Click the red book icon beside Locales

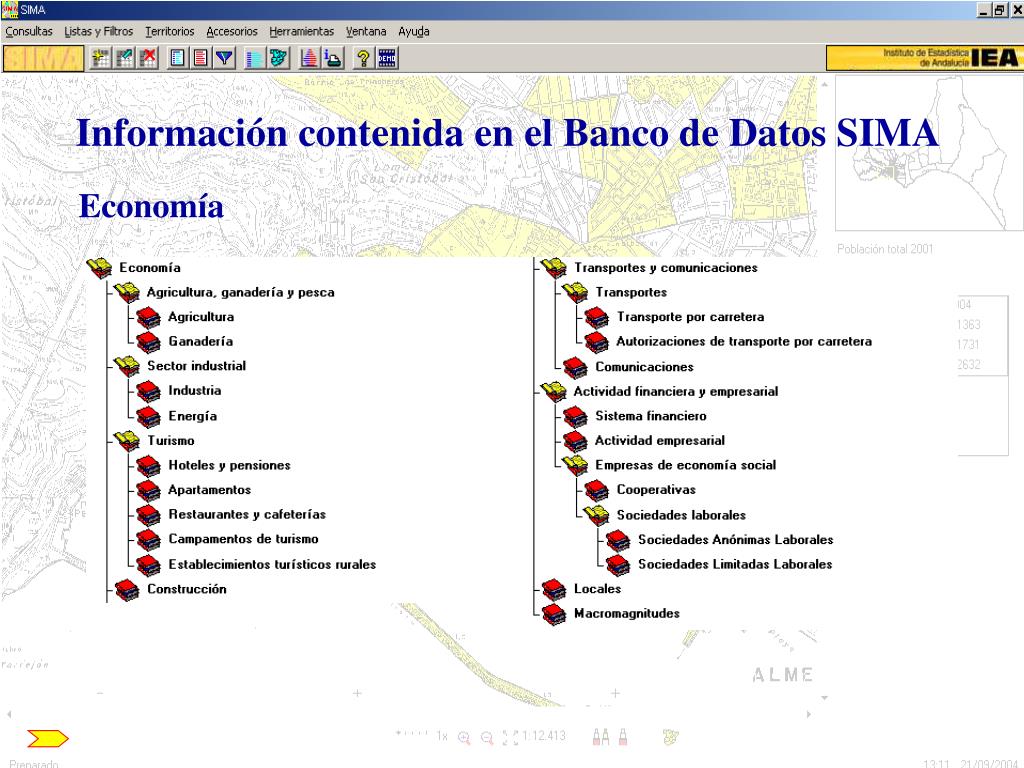[x=554, y=589]
